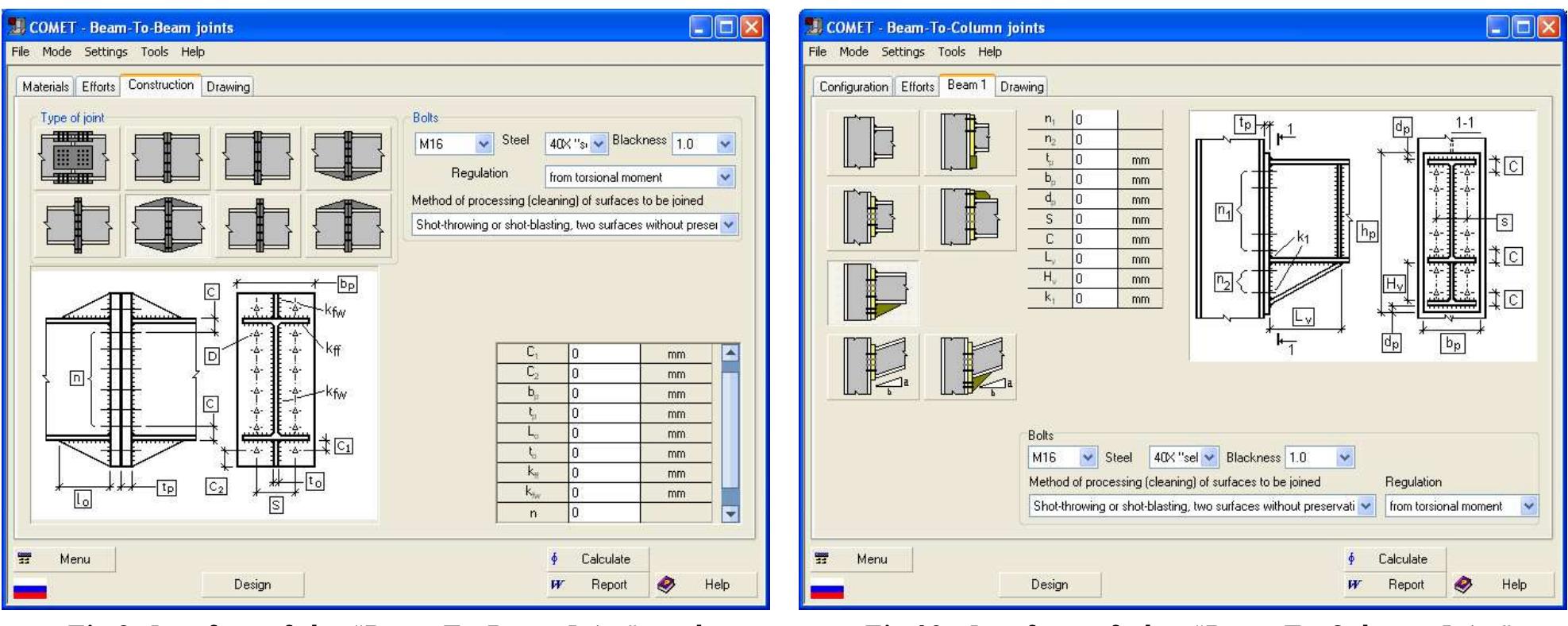Select the beam joint icon with only a top haunch
This screenshot has width=1568, height=626.
coord(348,226)
